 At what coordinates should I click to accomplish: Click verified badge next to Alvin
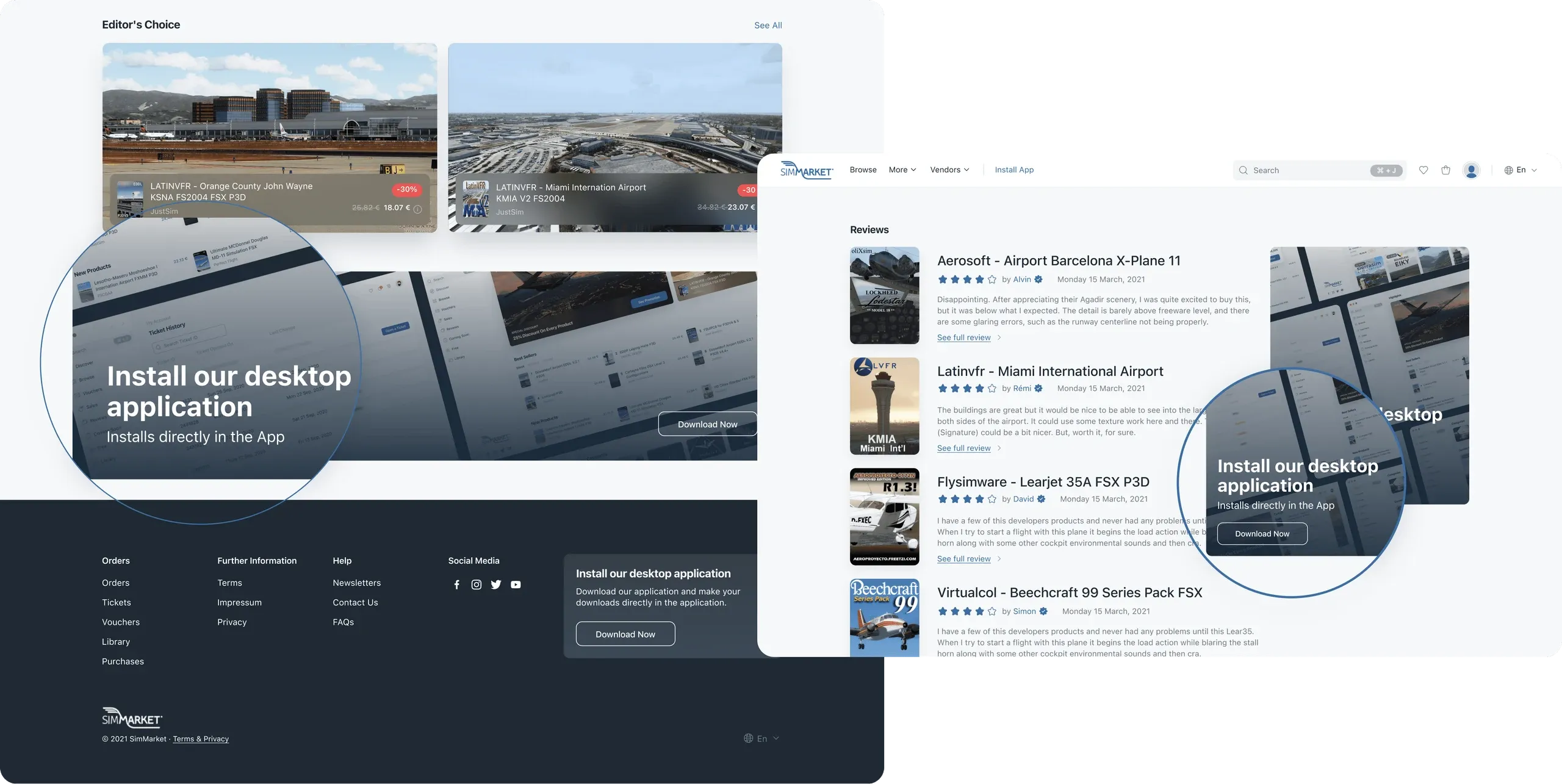pyautogui.click(x=1038, y=279)
